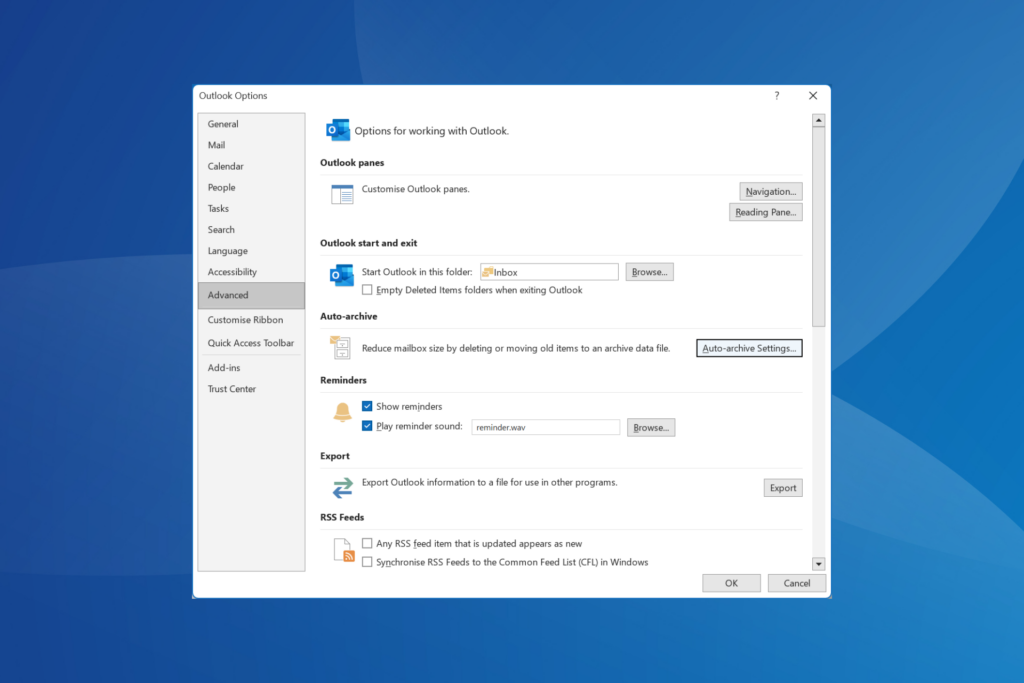Click the reminder.wav sound file field
Screen dimensions: 1024x683
pos(545,427)
